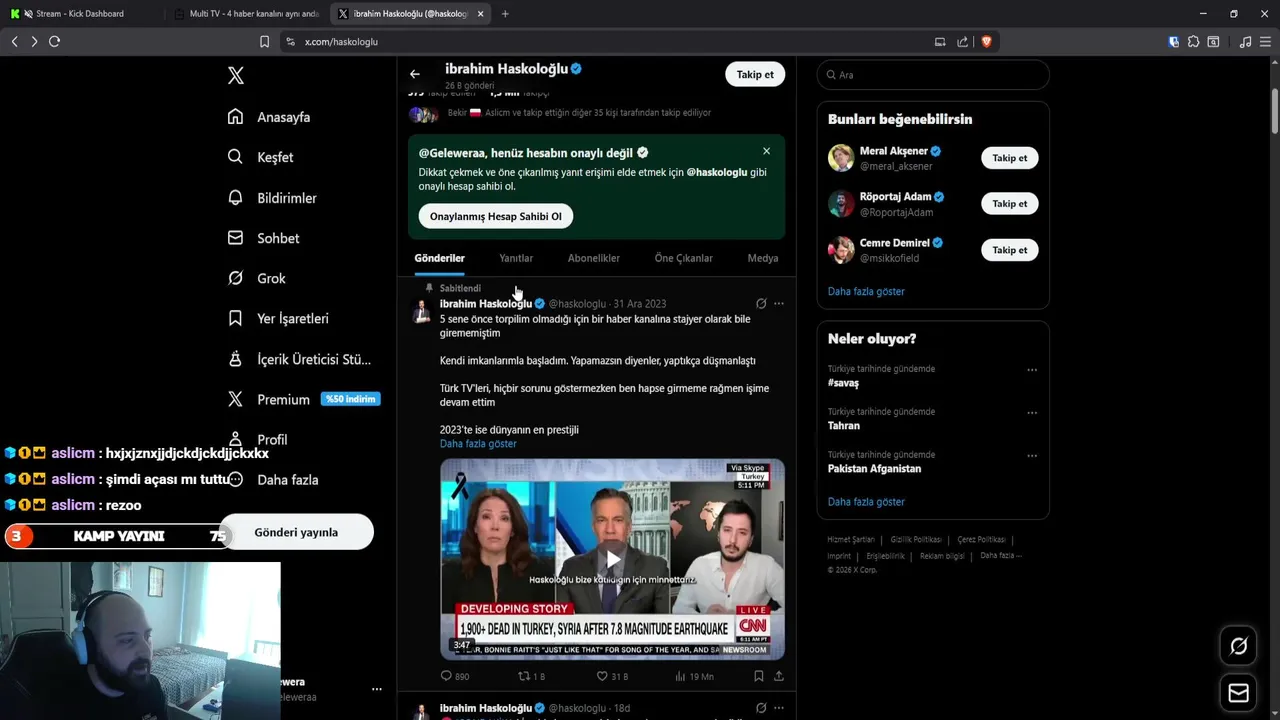Open options for #savaş trend
The image size is (1280, 720).
pyautogui.click(x=1032, y=370)
